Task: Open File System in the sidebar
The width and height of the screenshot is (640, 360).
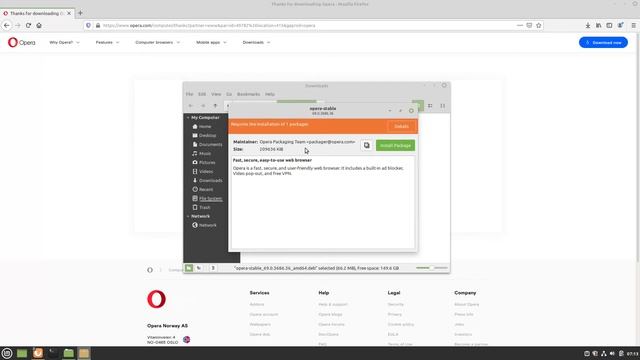Action: point(207,198)
